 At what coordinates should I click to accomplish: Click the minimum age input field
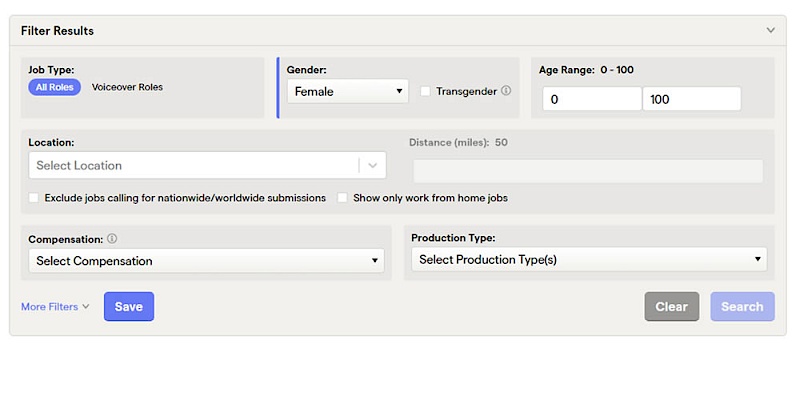click(591, 99)
